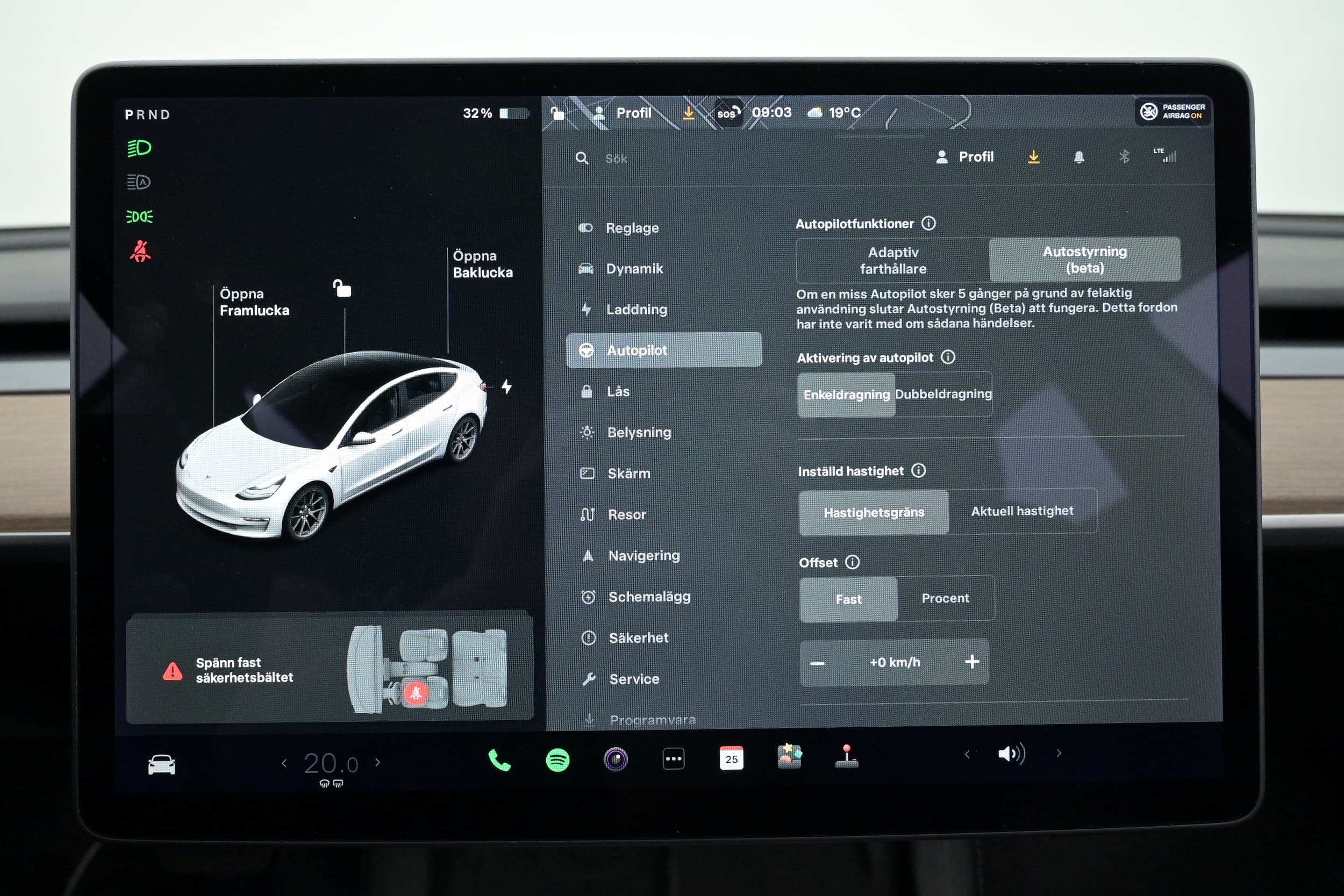The width and height of the screenshot is (1344, 896).
Task: Increase offset speed with plus
Action: (971, 662)
